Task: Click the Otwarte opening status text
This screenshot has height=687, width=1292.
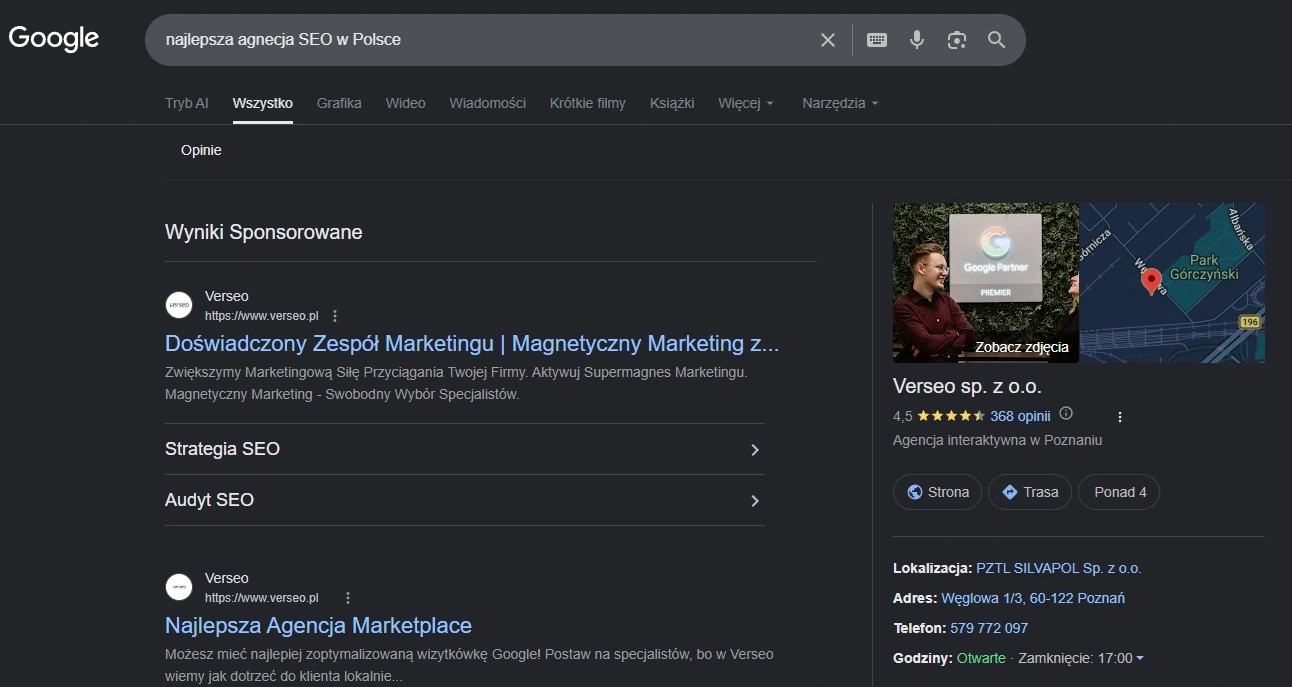Action: (981, 658)
